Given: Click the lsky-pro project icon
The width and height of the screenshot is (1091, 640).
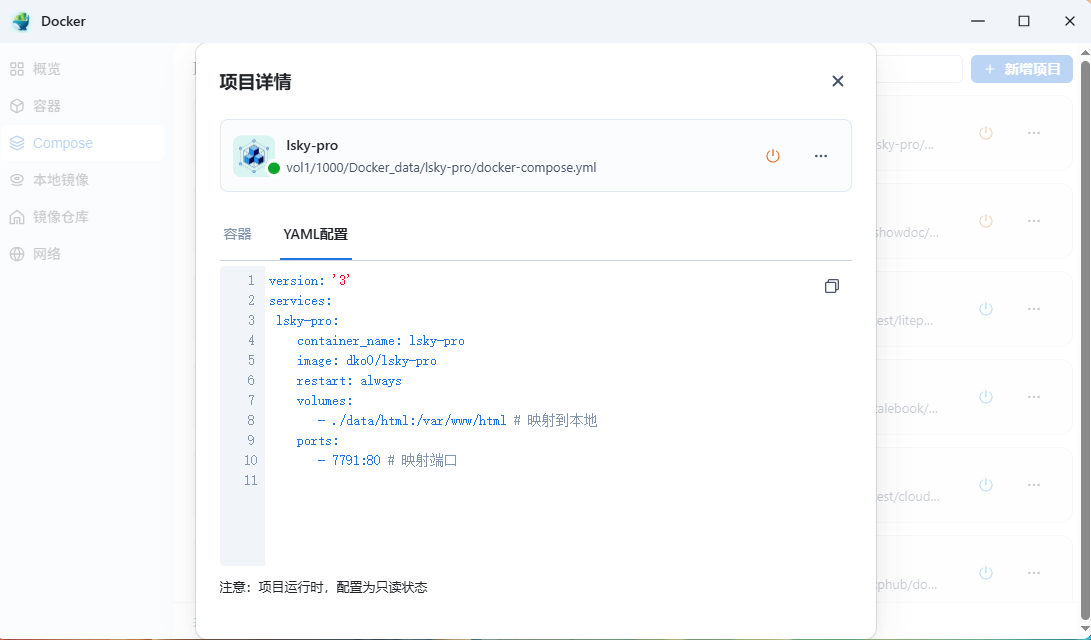Looking at the screenshot, I should pos(254,156).
